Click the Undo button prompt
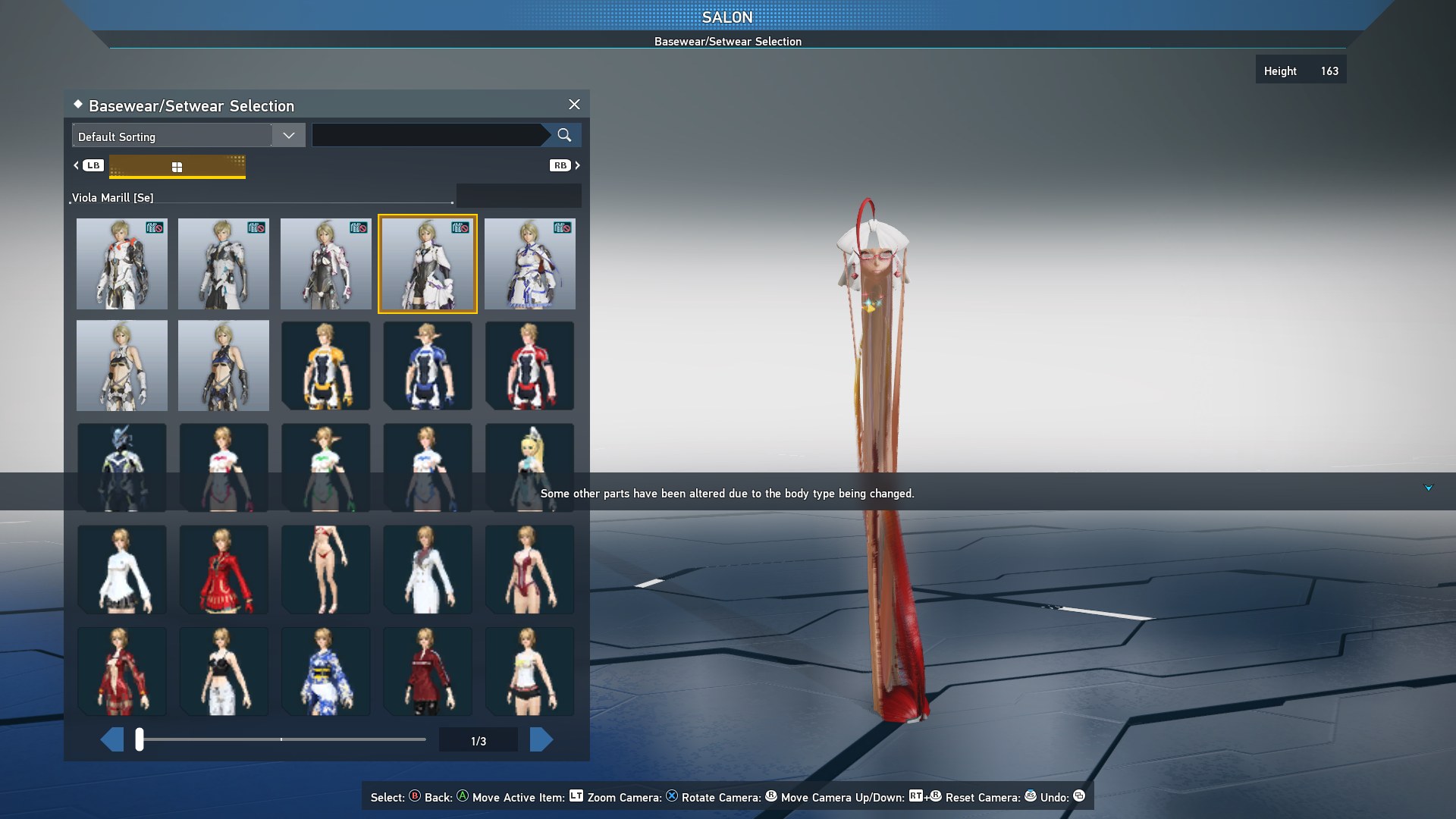 (x=1078, y=796)
